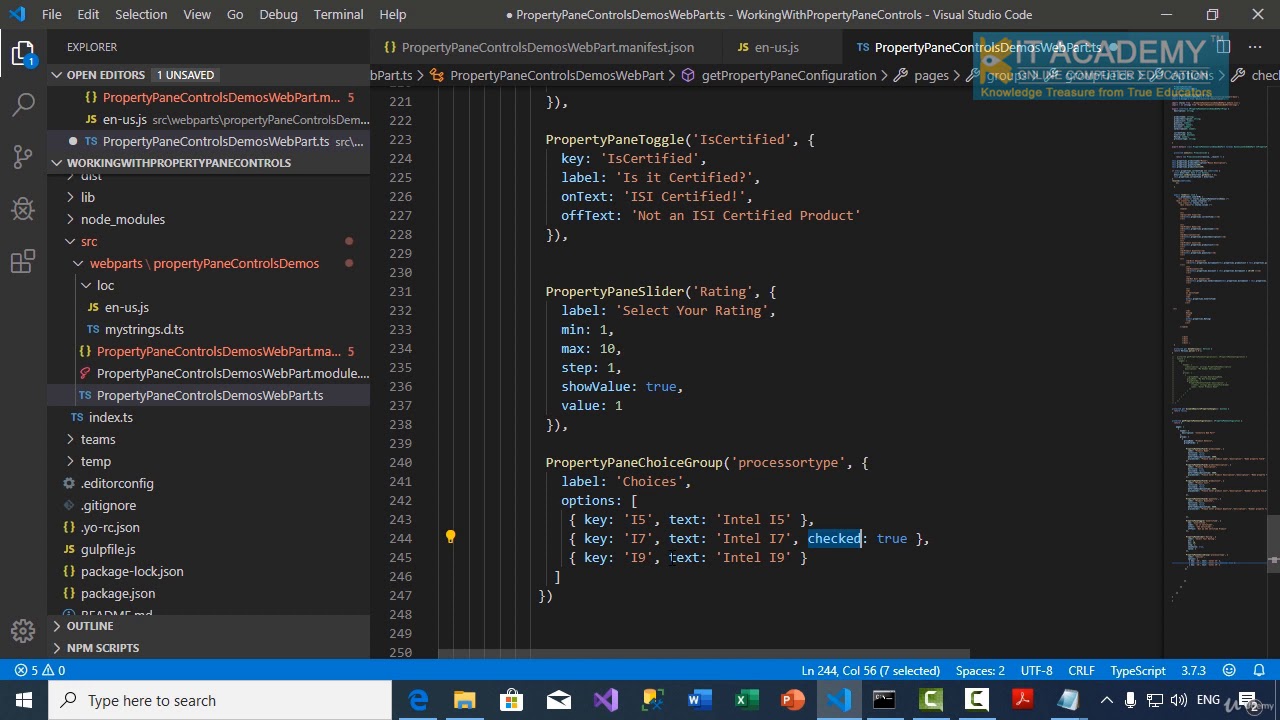Image resolution: width=1280 pixels, height=720 pixels.
Task: Open Source Control view
Action: 23,156
